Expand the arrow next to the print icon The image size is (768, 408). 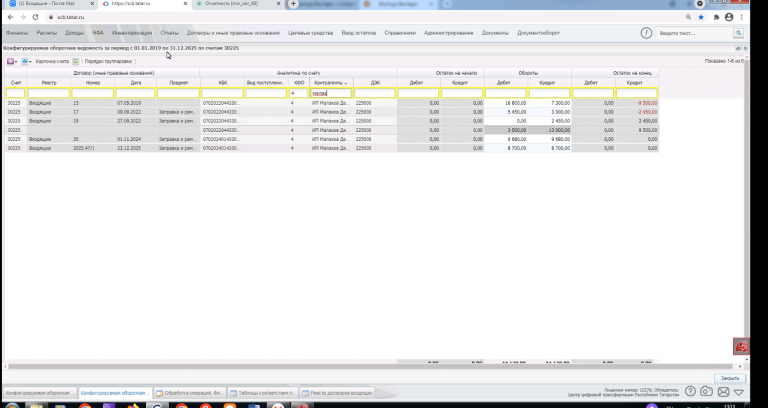point(30,62)
